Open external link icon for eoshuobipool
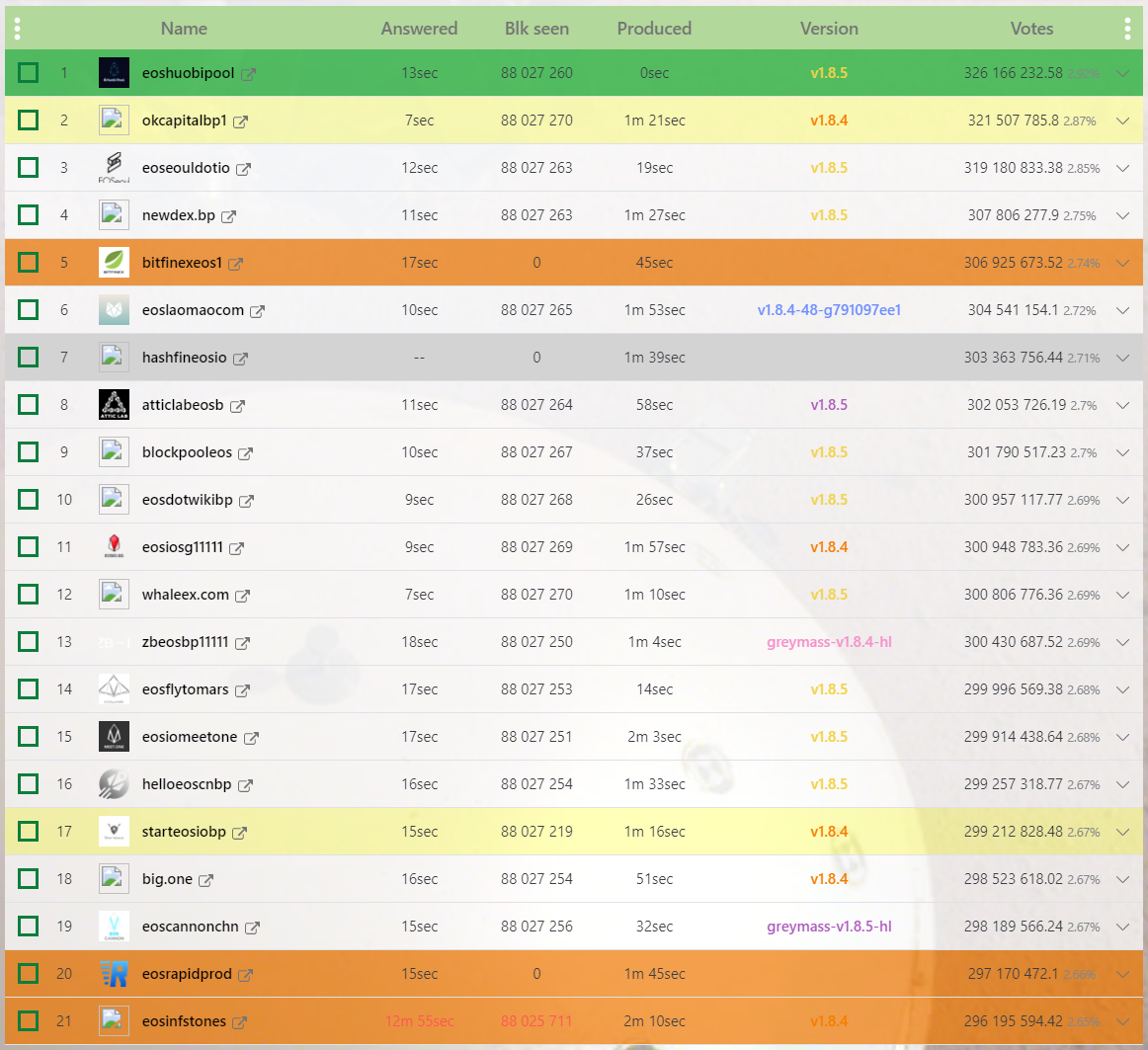Viewport: 1148px width, 1050px height. point(248,74)
